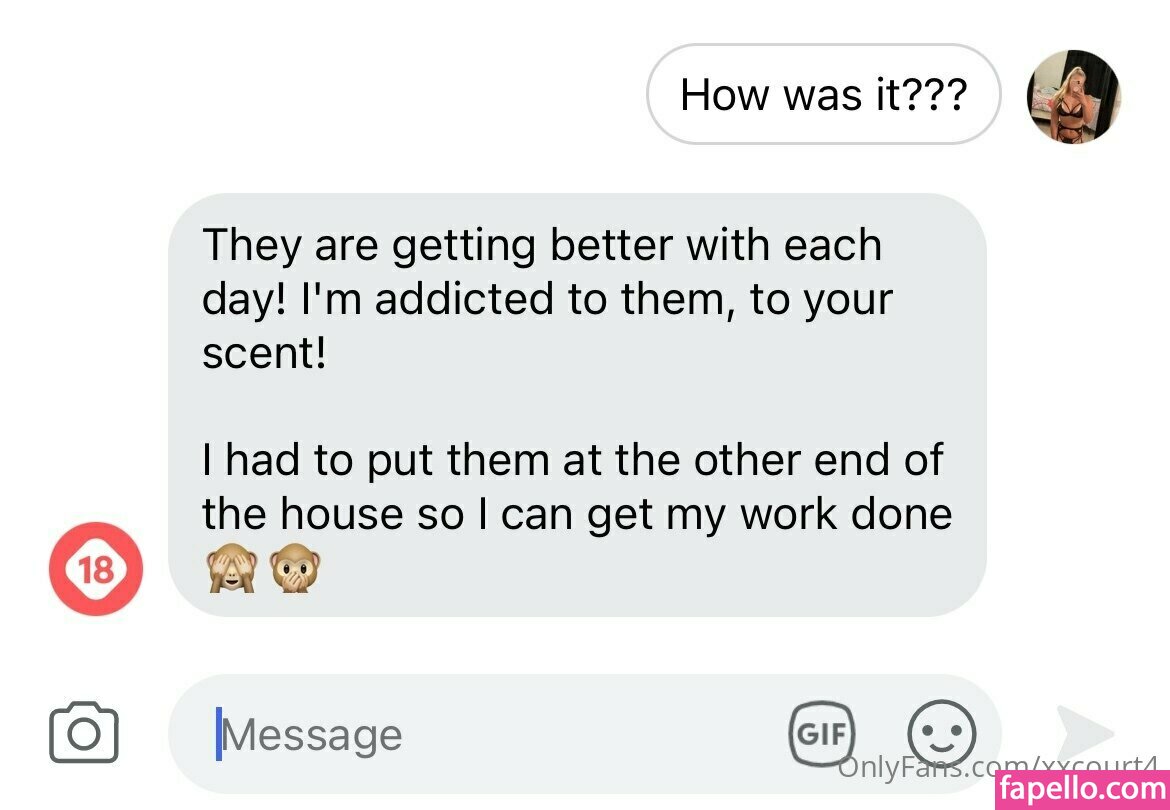This screenshot has height=810, width=1170.
Task: Open the GIF picker
Action: [821, 734]
